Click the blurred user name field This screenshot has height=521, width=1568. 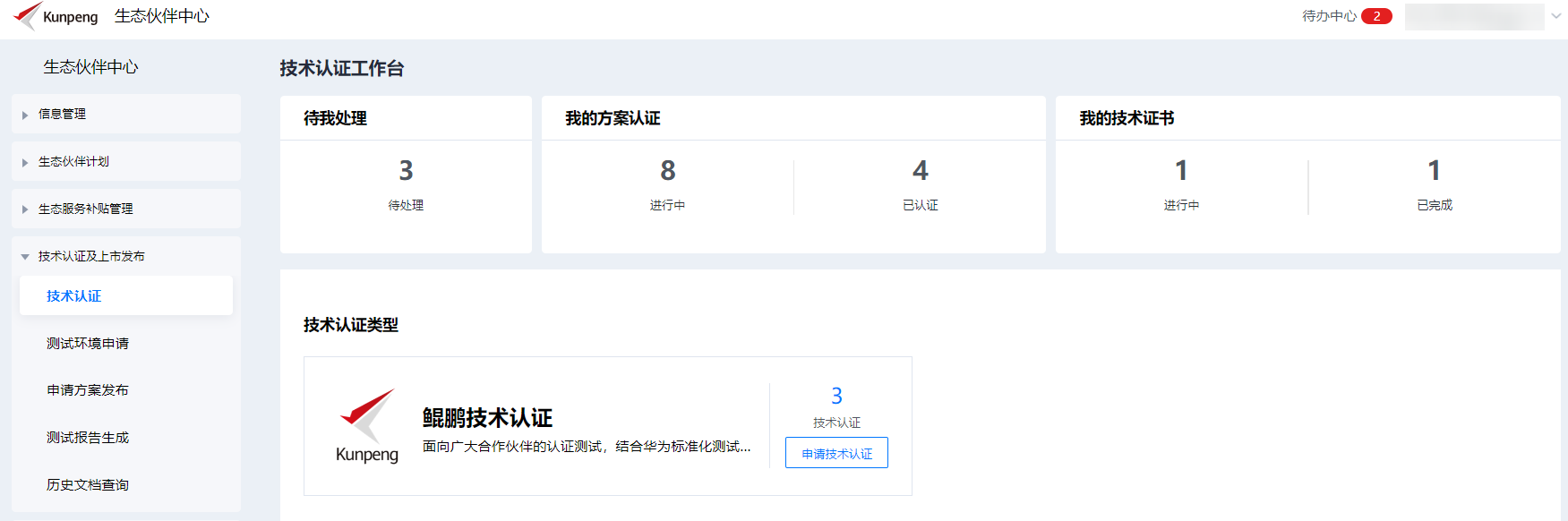pos(1474,16)
